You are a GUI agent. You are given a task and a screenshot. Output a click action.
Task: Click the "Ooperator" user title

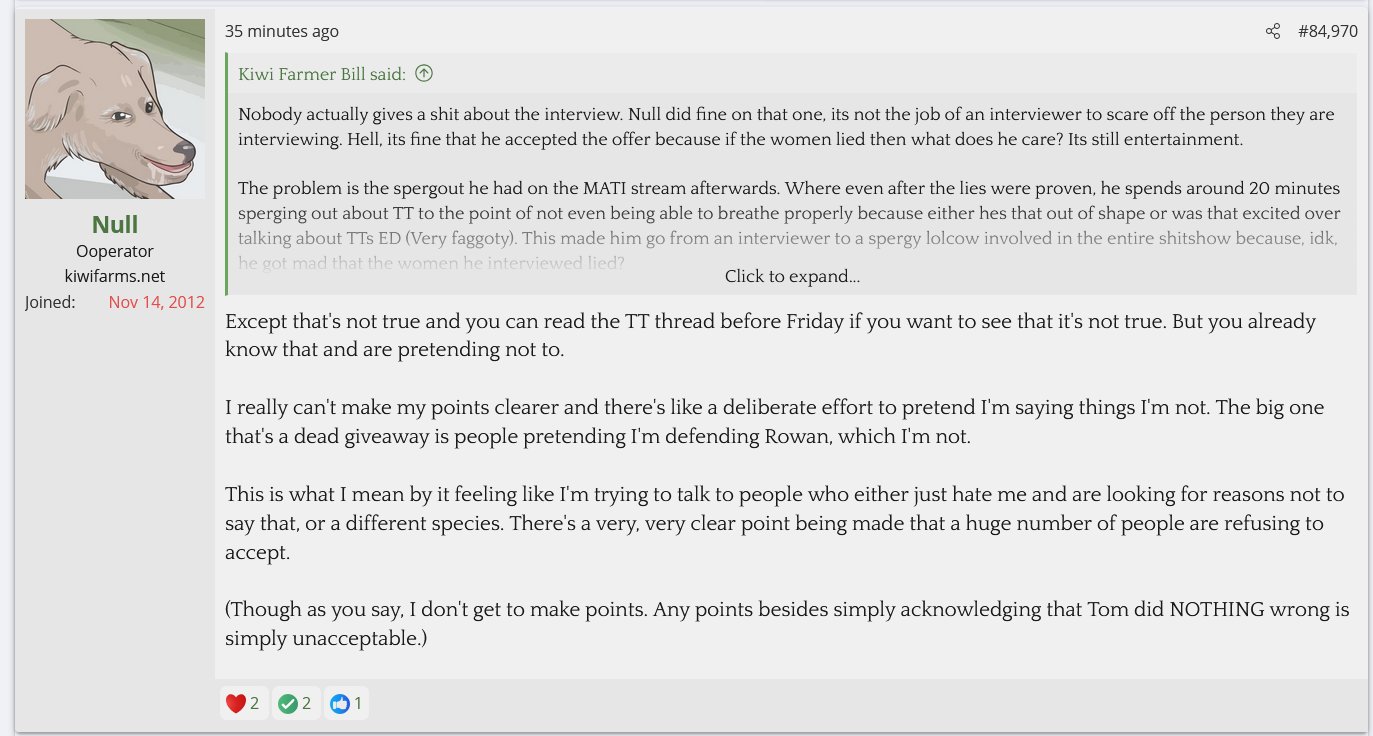(x=115, y=251)
